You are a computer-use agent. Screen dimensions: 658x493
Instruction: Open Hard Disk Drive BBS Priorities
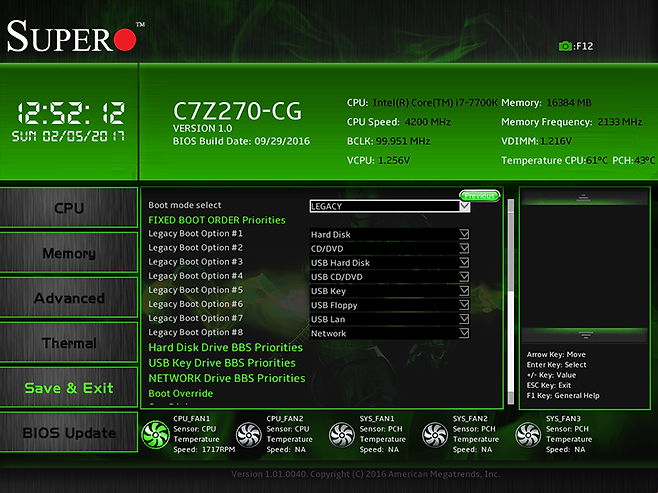tap(226, 347)
